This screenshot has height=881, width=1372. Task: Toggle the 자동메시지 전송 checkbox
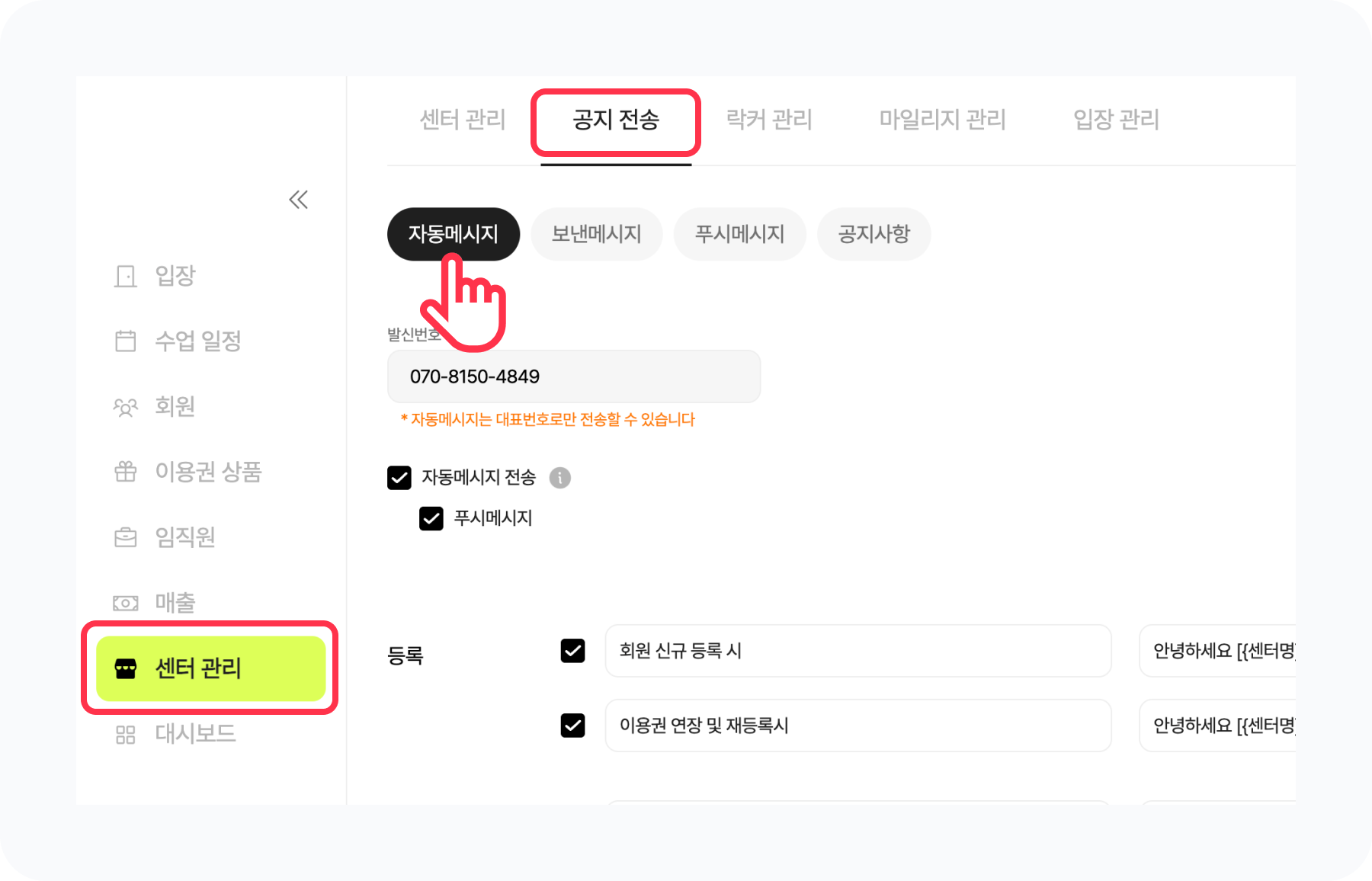click(x=399, y=478)
